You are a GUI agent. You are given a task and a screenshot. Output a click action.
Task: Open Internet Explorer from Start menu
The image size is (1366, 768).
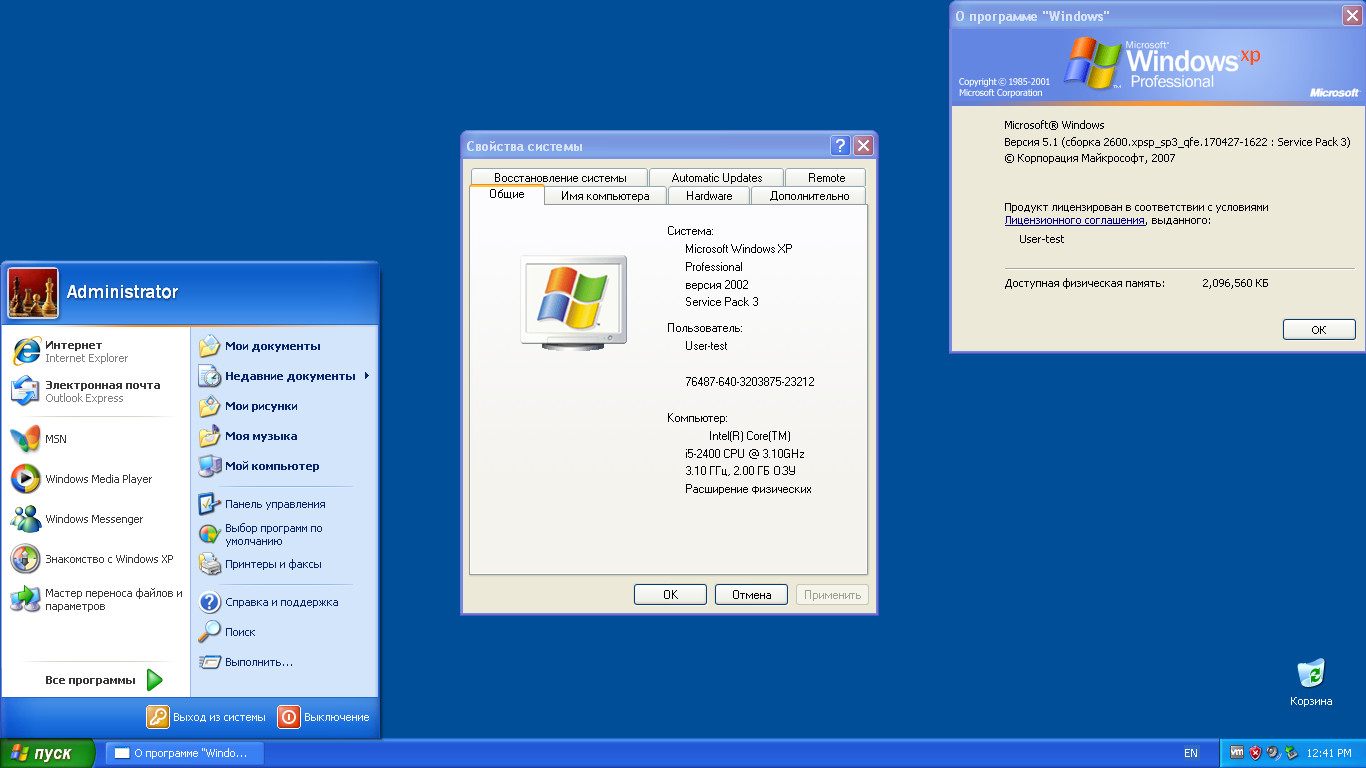[27, 351]
